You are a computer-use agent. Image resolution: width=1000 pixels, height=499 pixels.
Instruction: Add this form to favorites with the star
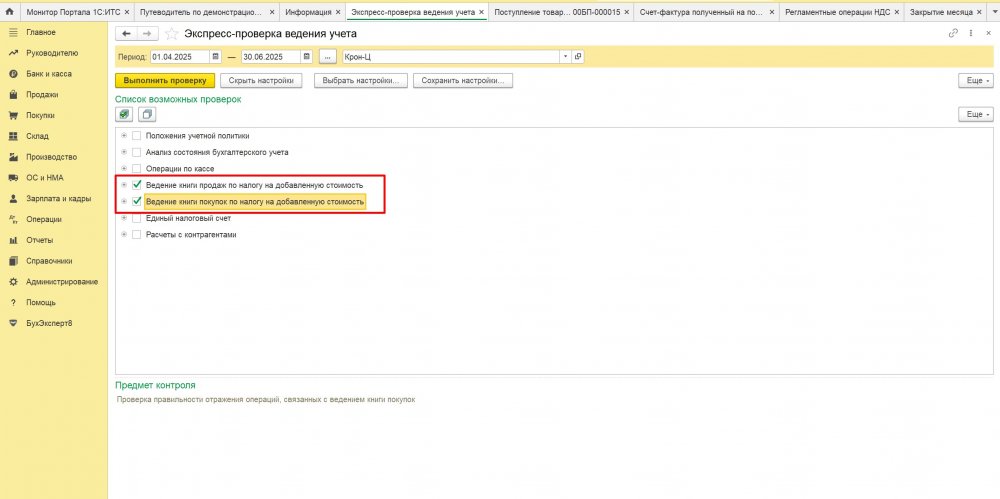pos(171,34)
